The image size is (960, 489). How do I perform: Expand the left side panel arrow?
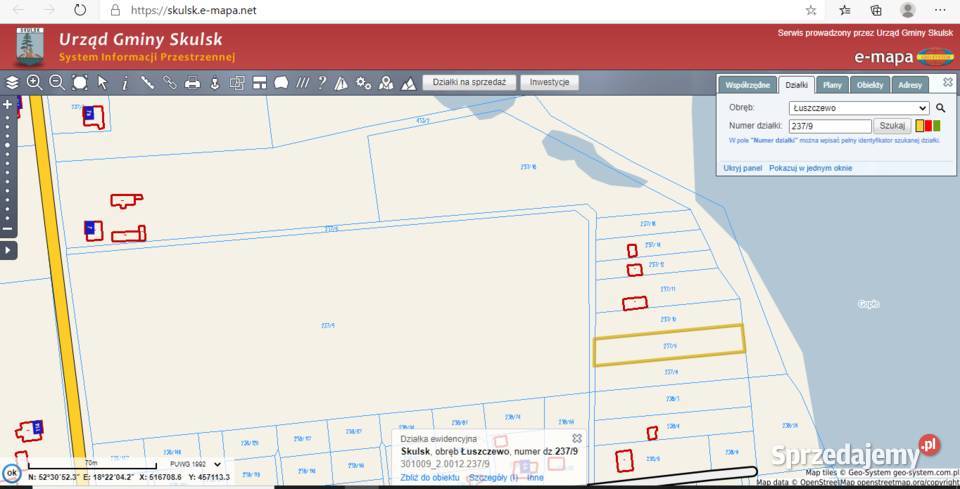click(8, 249)
